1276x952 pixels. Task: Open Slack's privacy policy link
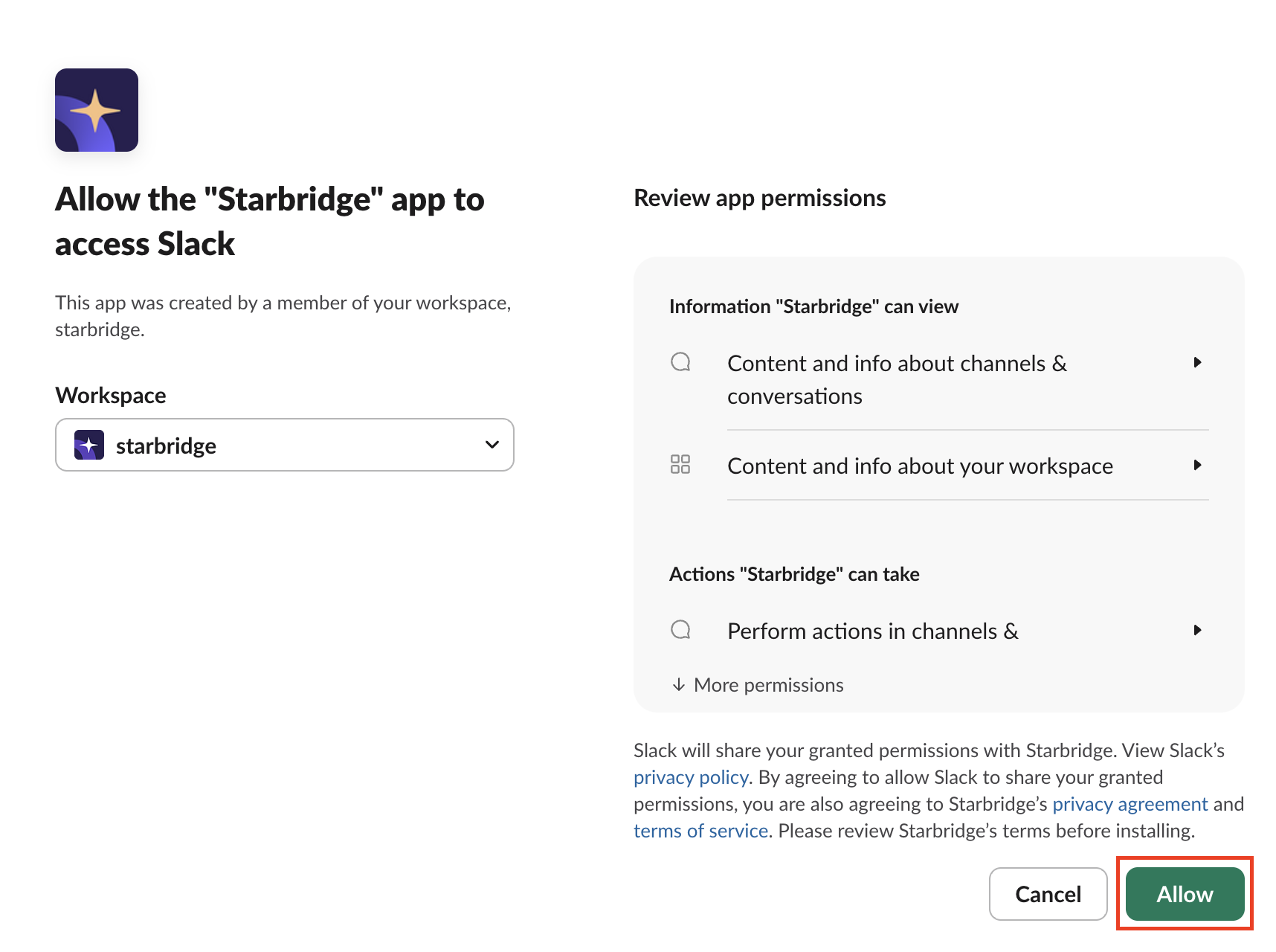click(690, 777)
